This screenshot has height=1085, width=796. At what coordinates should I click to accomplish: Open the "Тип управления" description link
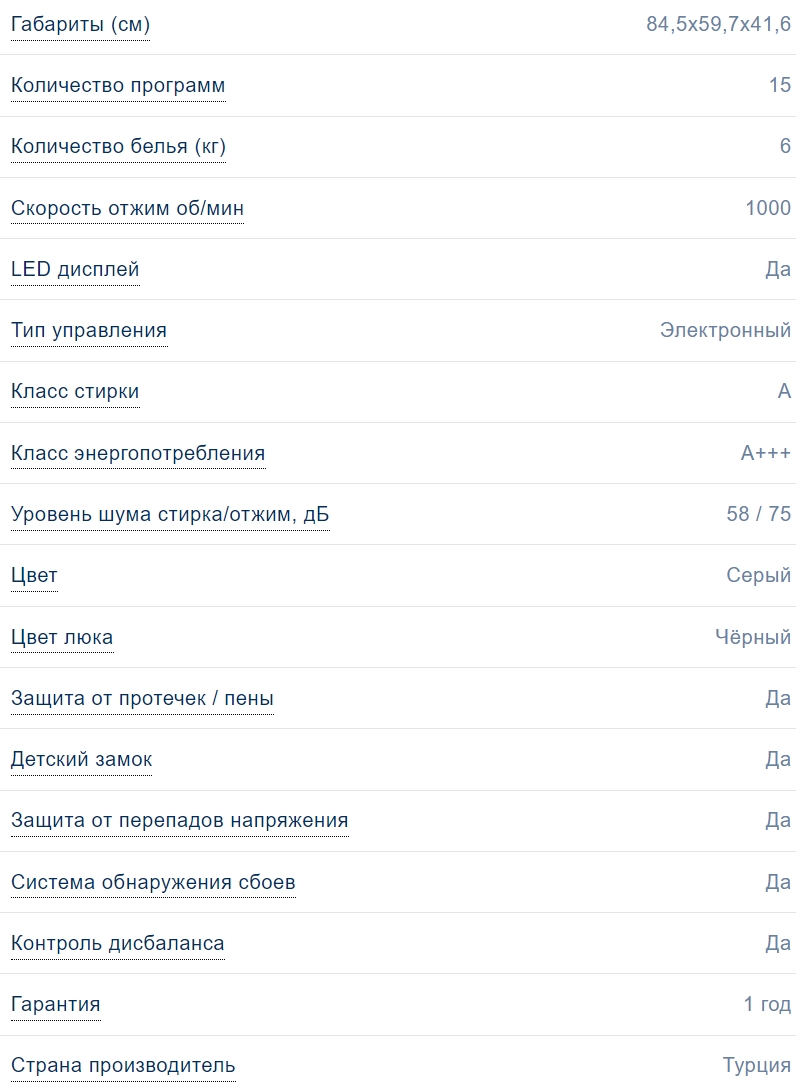(89, 331)
